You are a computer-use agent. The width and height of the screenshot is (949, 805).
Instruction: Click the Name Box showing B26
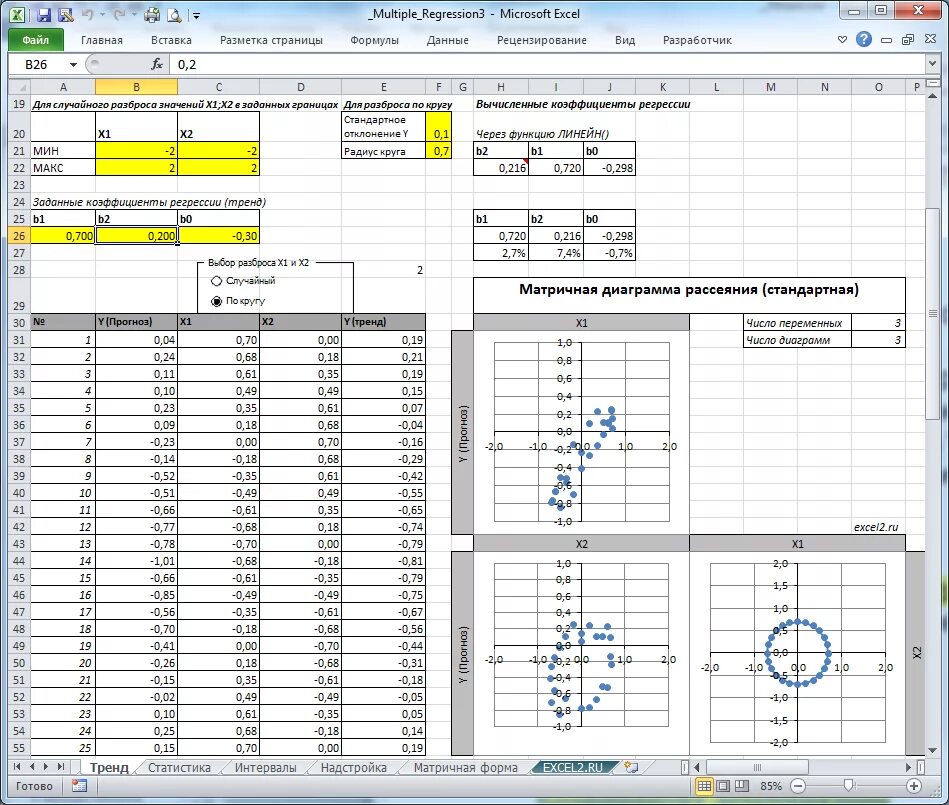[x=39, y=64]
